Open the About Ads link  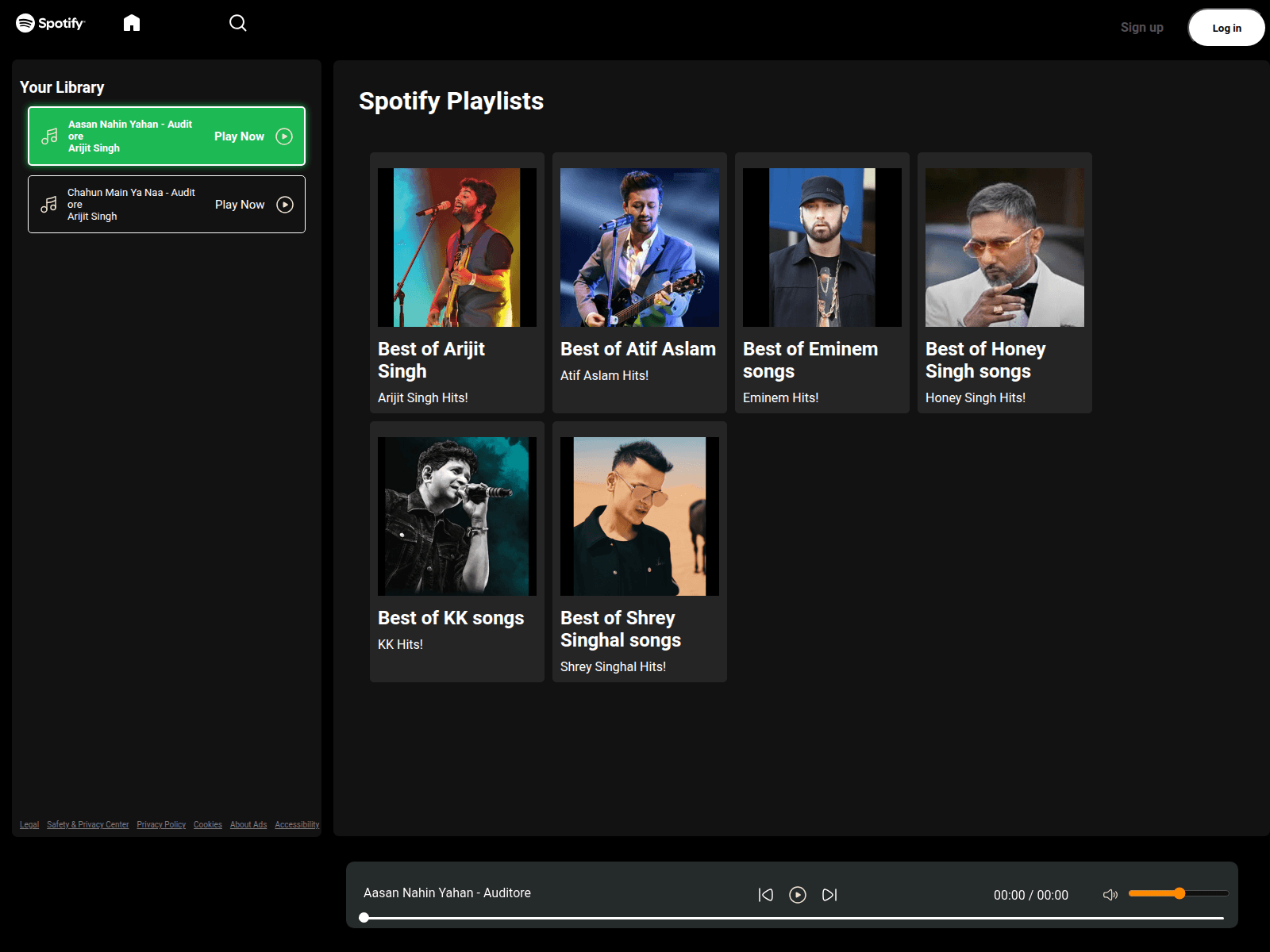248,825
